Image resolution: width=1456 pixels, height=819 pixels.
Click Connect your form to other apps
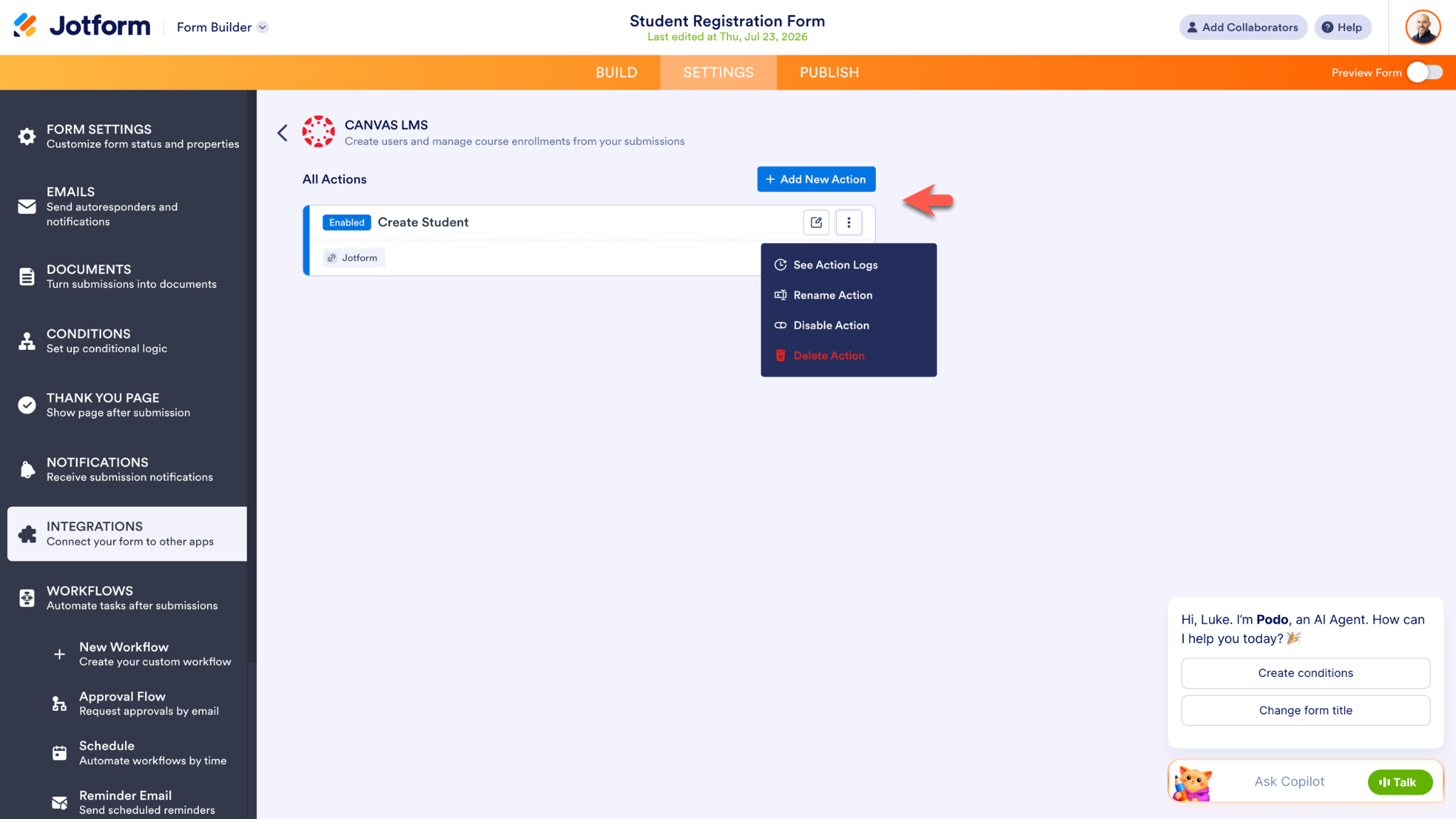[x=130, y=542]
